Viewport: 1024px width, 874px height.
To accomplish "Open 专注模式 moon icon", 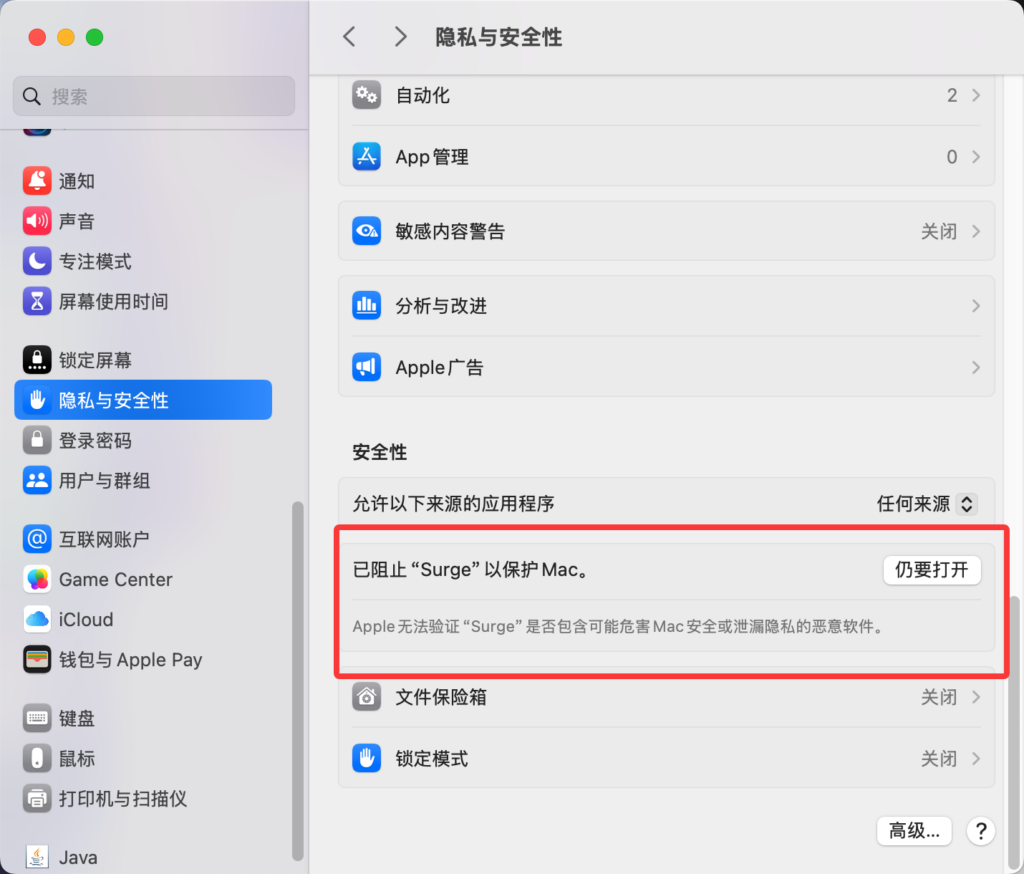I will point(37,261).
